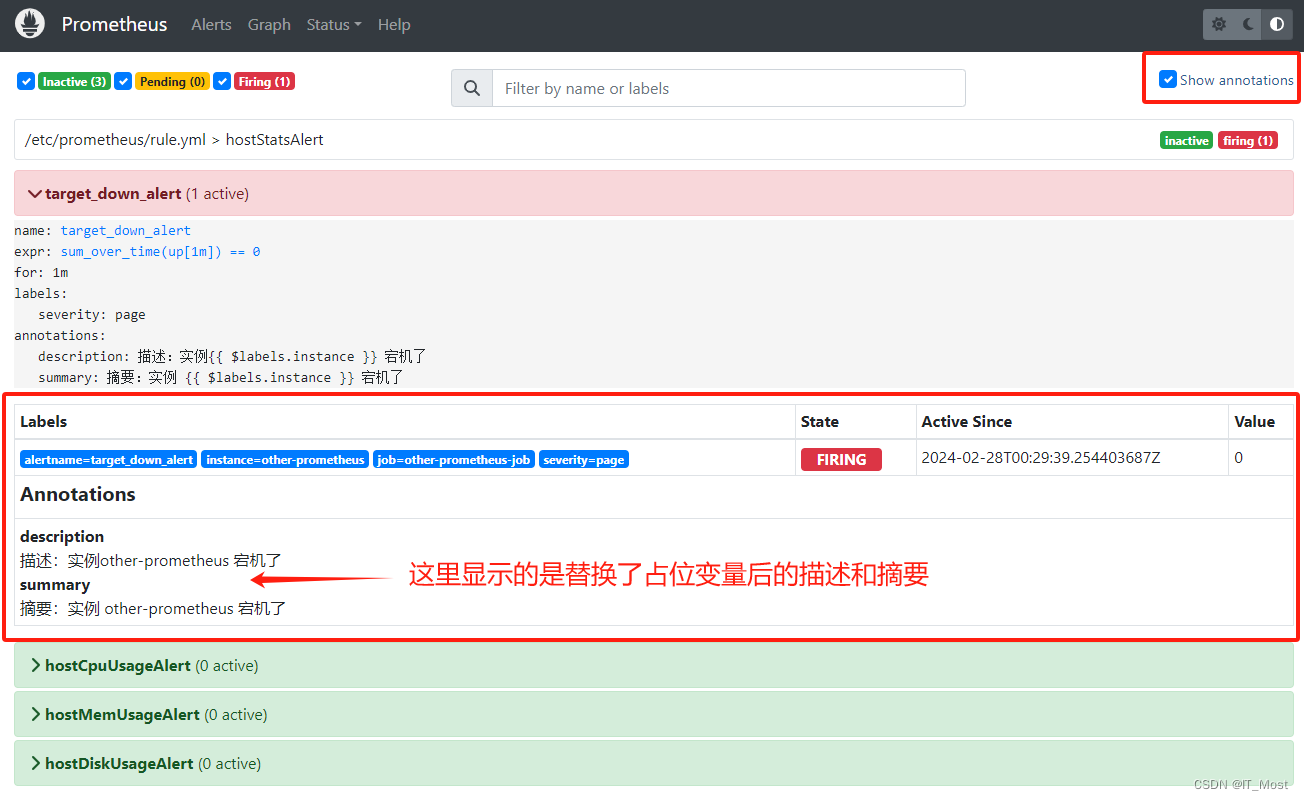
Task: Uncheck the Inactive (3) filter checkbox
Action: (26, 81)
